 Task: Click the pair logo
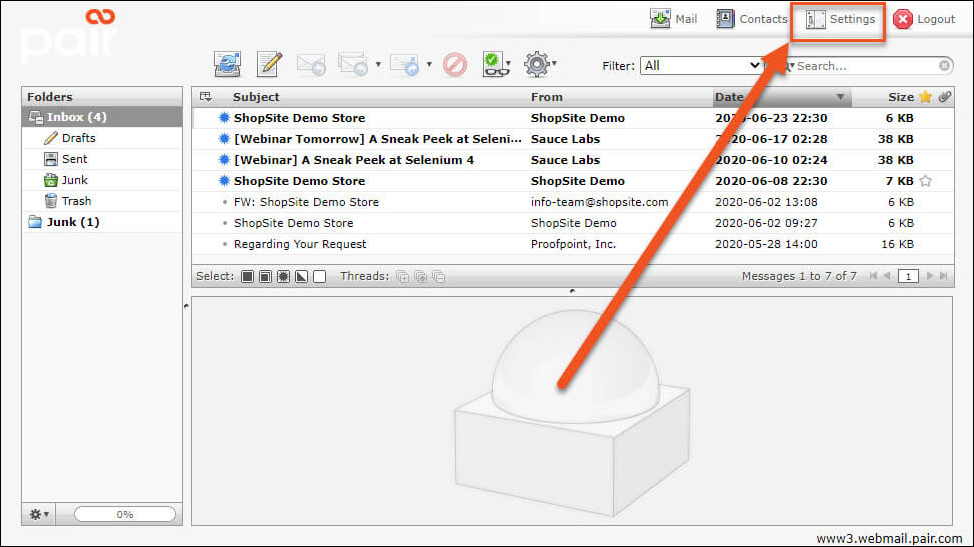point(68,36)
